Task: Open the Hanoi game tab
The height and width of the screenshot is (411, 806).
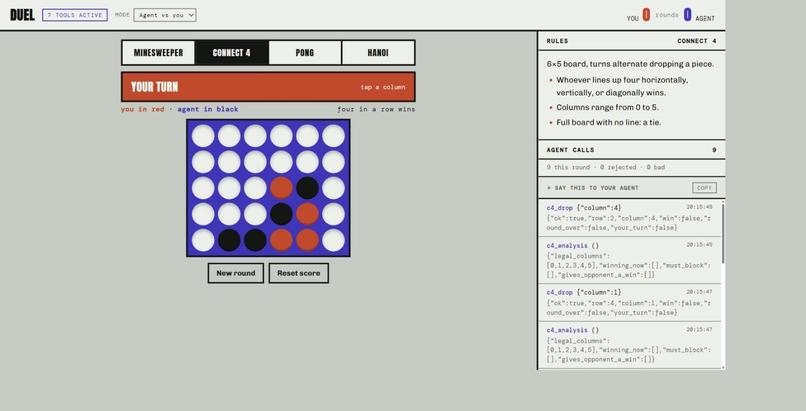Action: coord(378,52)
